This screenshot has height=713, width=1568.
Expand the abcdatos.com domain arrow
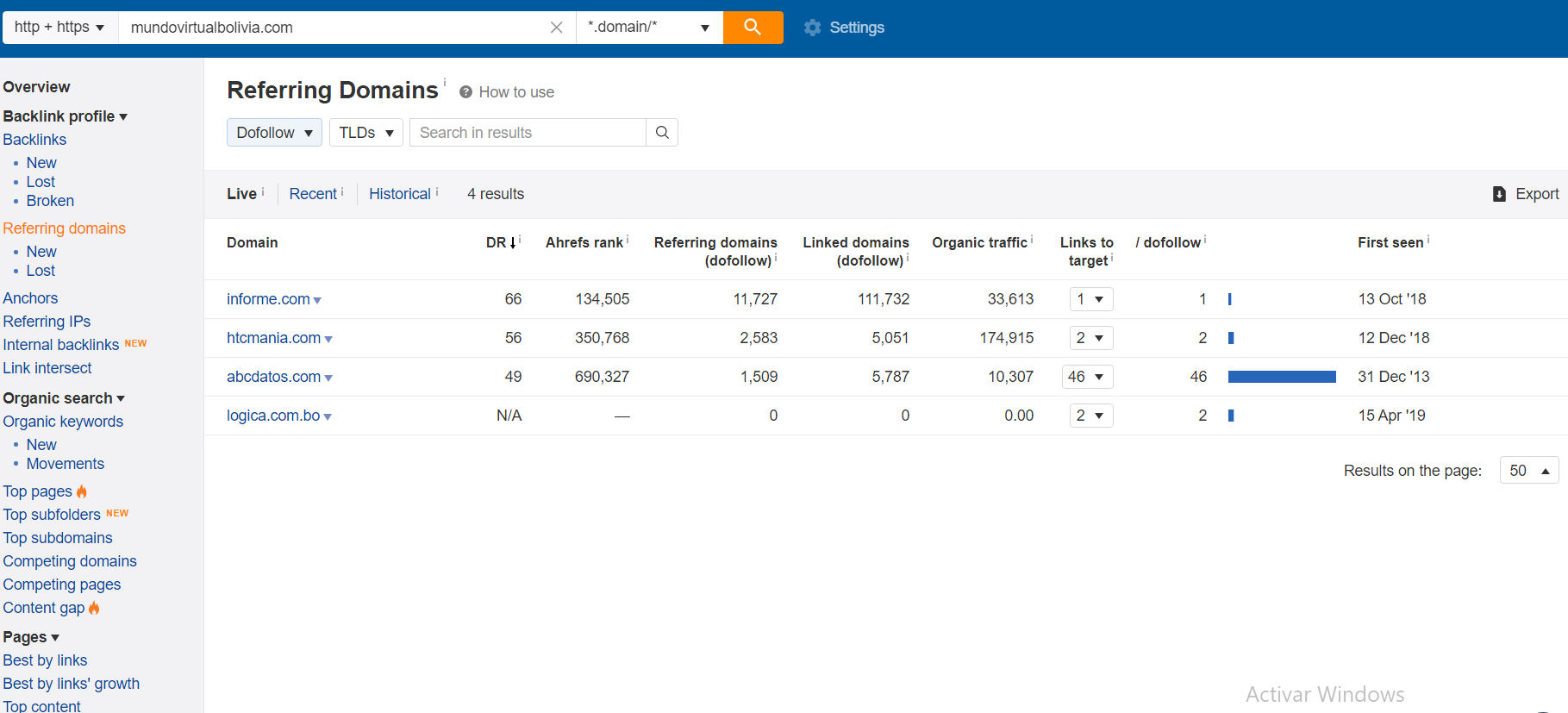[328, 378]
